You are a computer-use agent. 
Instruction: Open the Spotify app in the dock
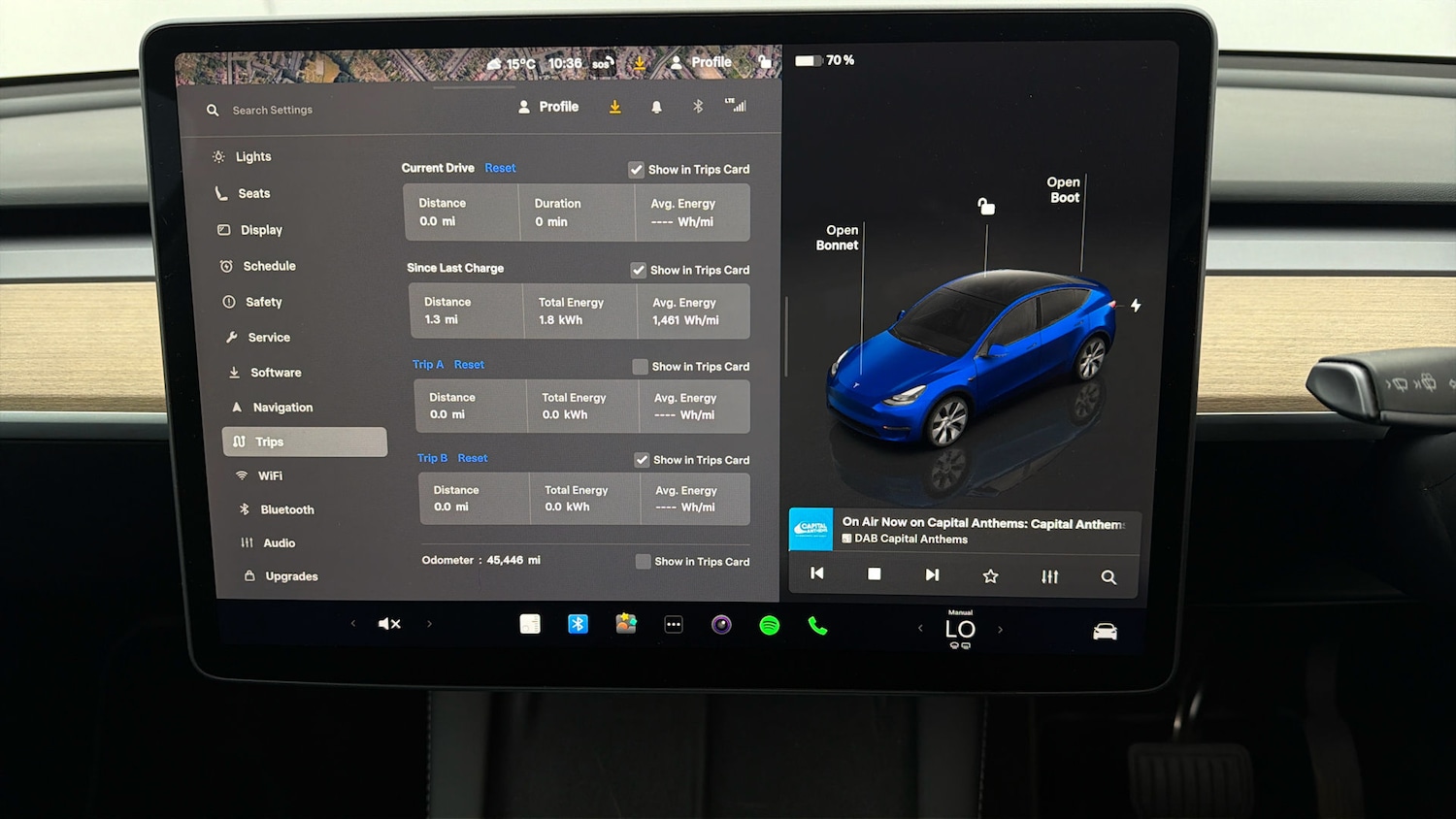[770, 626]
